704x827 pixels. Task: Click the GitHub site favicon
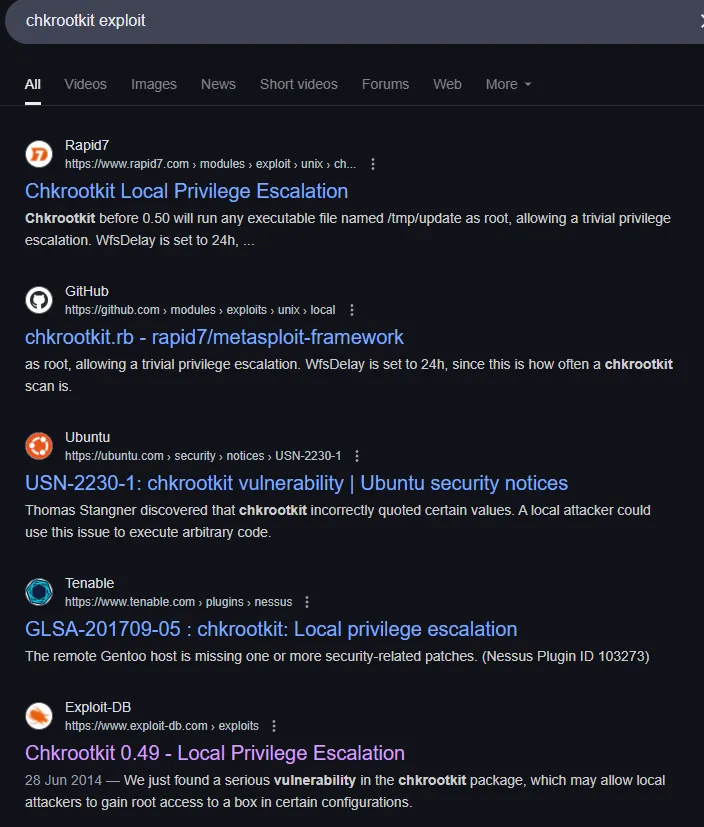39,300
